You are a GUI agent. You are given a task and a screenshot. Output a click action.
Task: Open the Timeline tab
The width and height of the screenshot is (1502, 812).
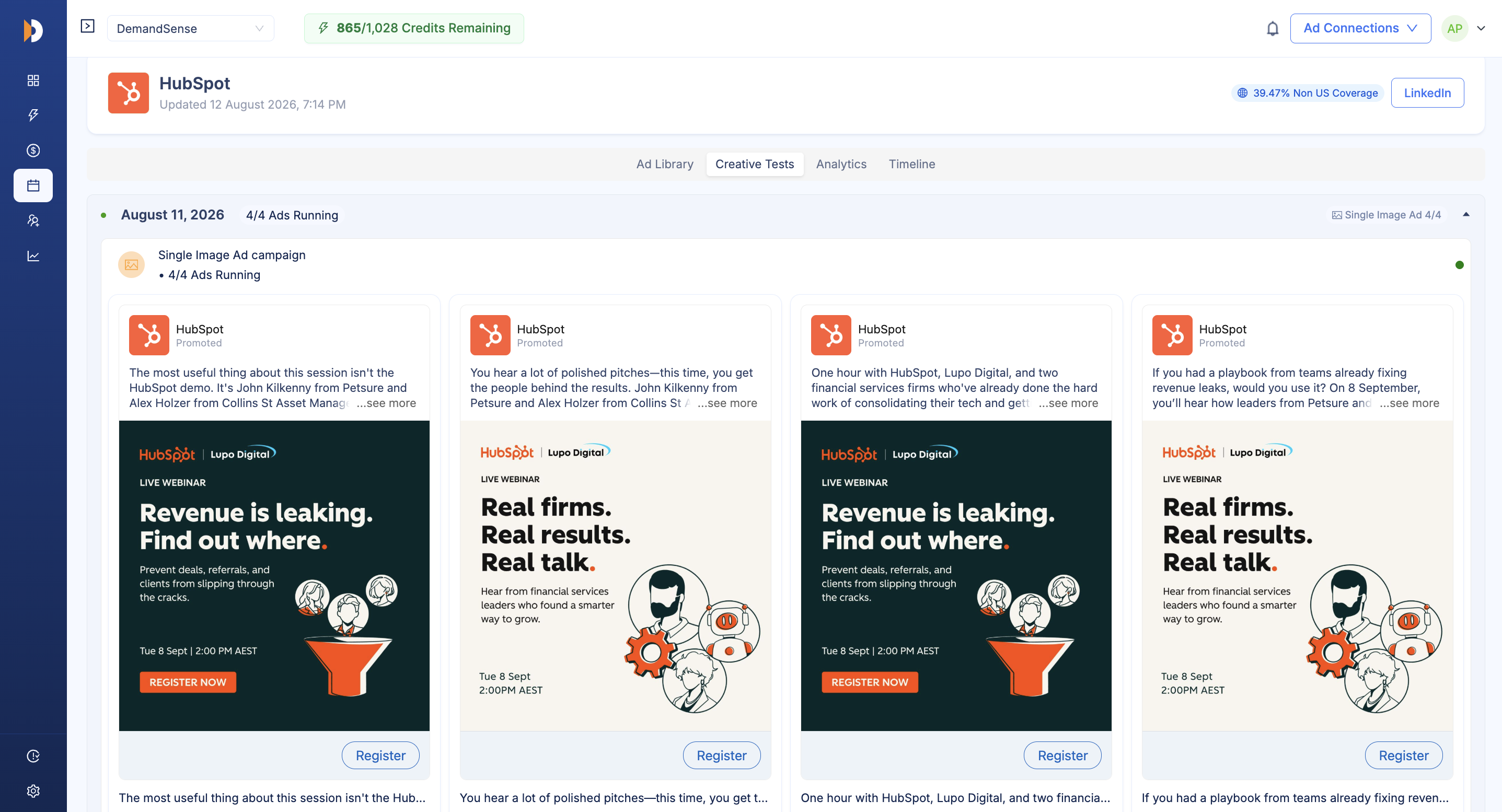click(911, 164)
